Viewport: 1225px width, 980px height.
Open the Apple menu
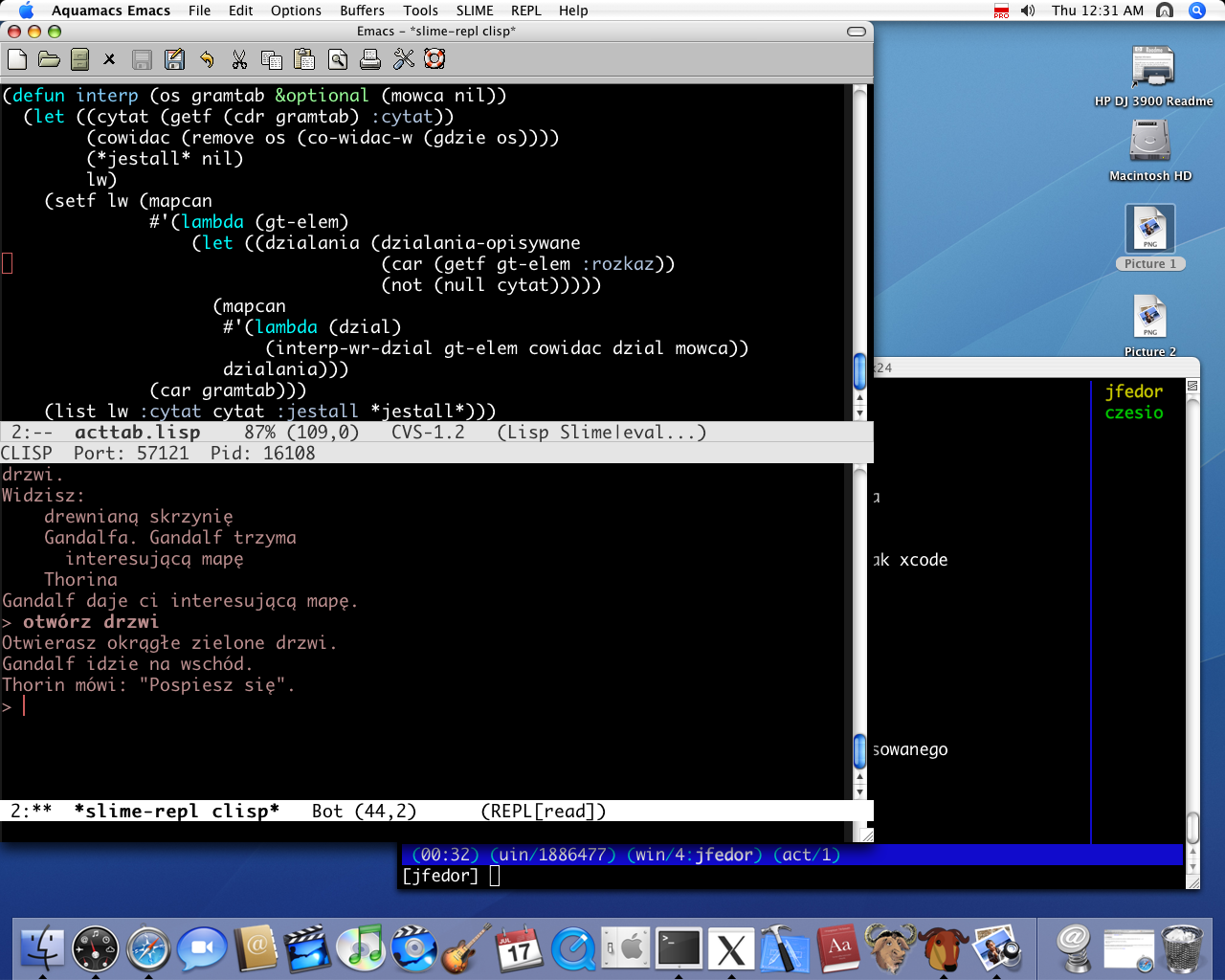click(26, 11)
